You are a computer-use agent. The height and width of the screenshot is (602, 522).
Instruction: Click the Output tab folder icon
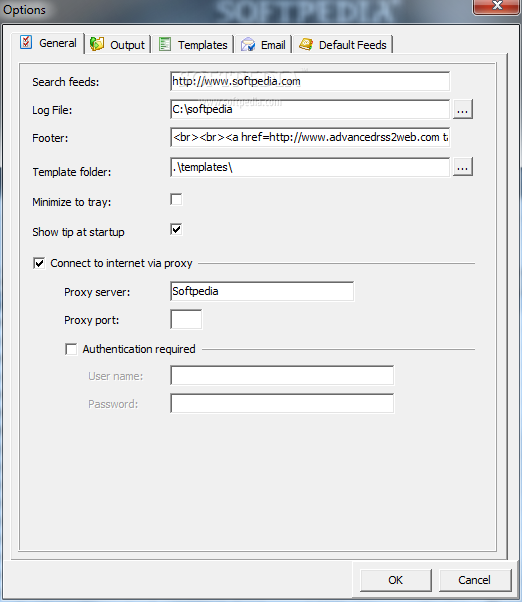pos(97,44)
